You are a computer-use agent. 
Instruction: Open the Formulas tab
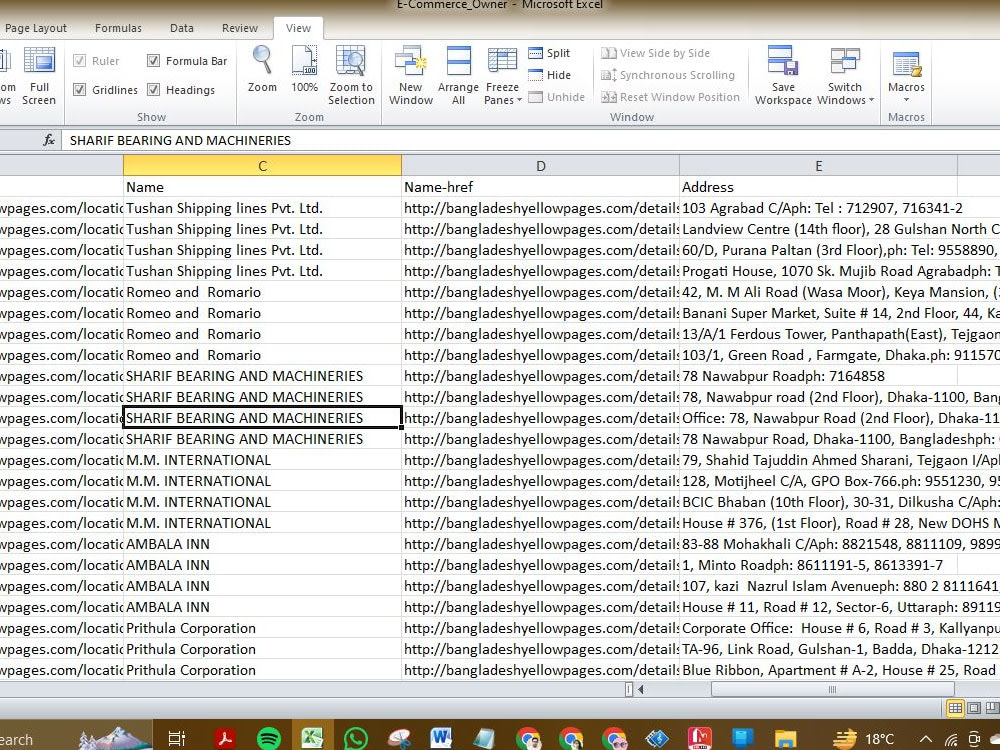click(x=118, y=28)
